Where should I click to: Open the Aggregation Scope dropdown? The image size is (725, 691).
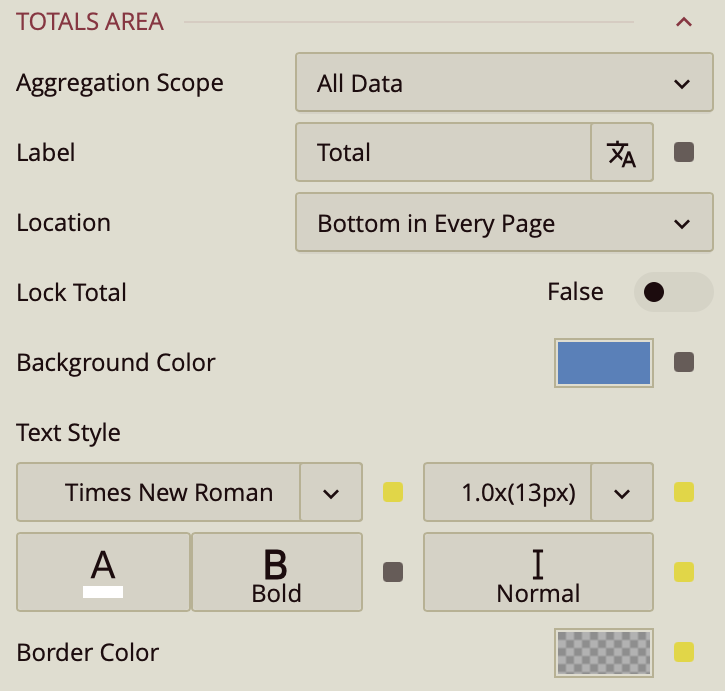(x=504, y=83)
